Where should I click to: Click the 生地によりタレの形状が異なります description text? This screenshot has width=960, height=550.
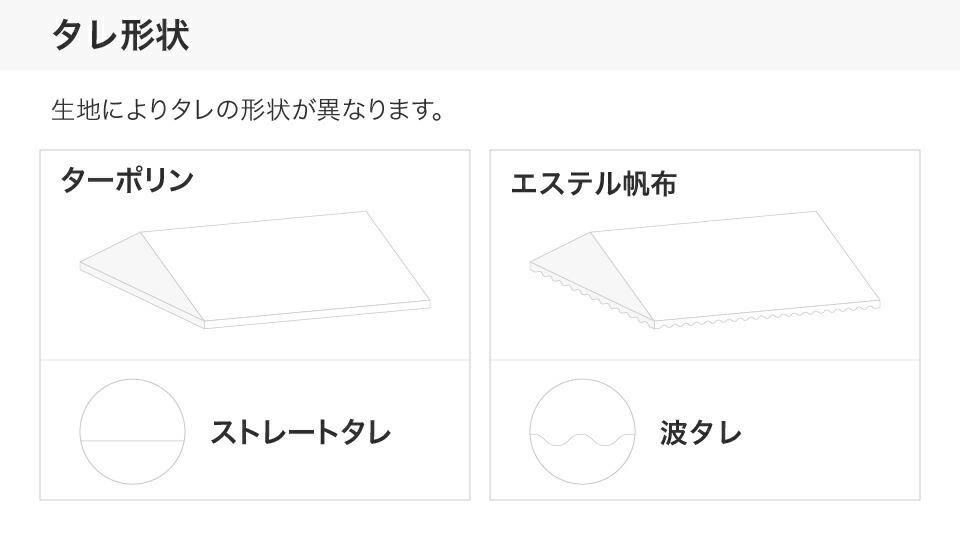tap(247, 110)
